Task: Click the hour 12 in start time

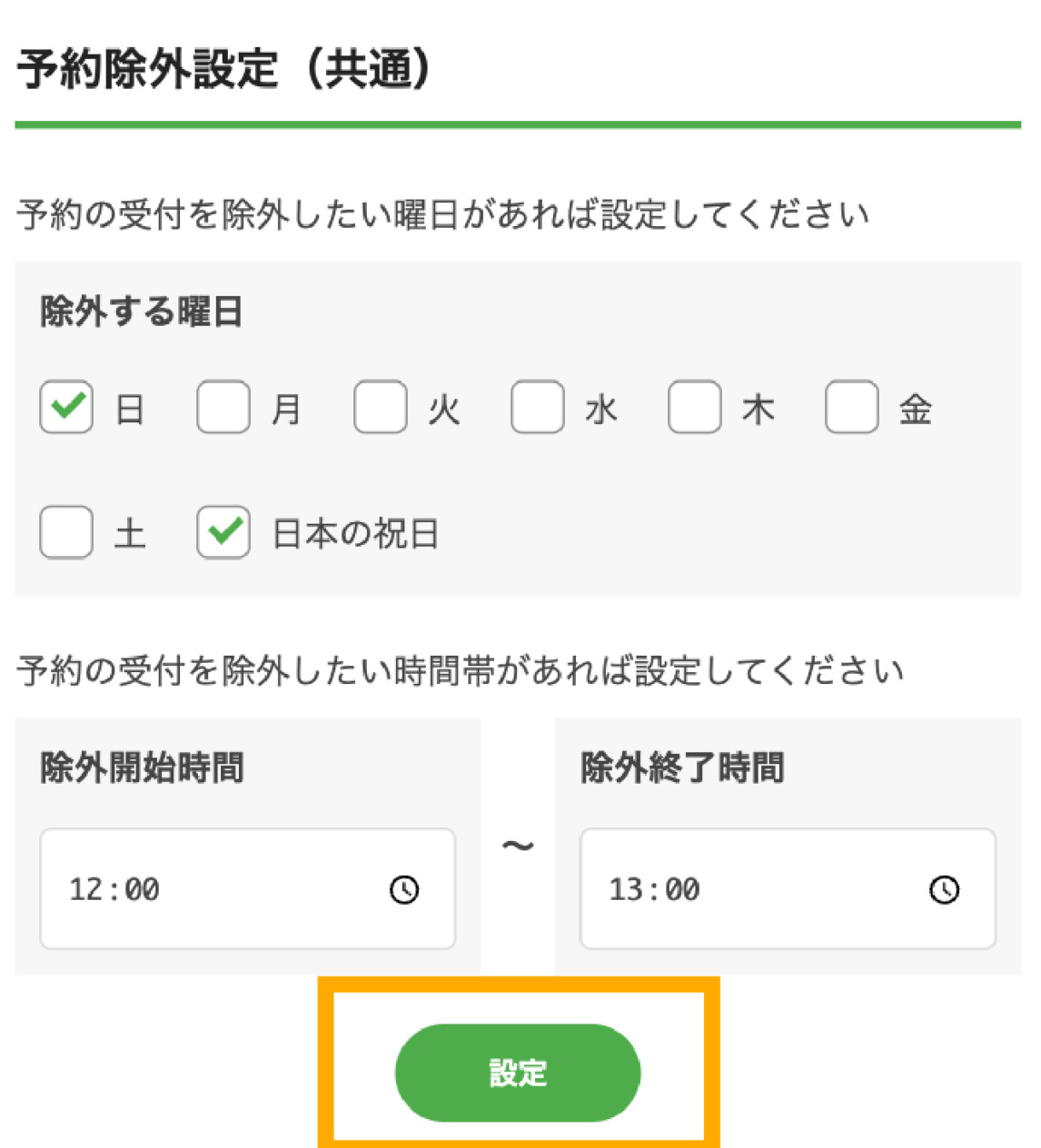Action: coord(86,889)
